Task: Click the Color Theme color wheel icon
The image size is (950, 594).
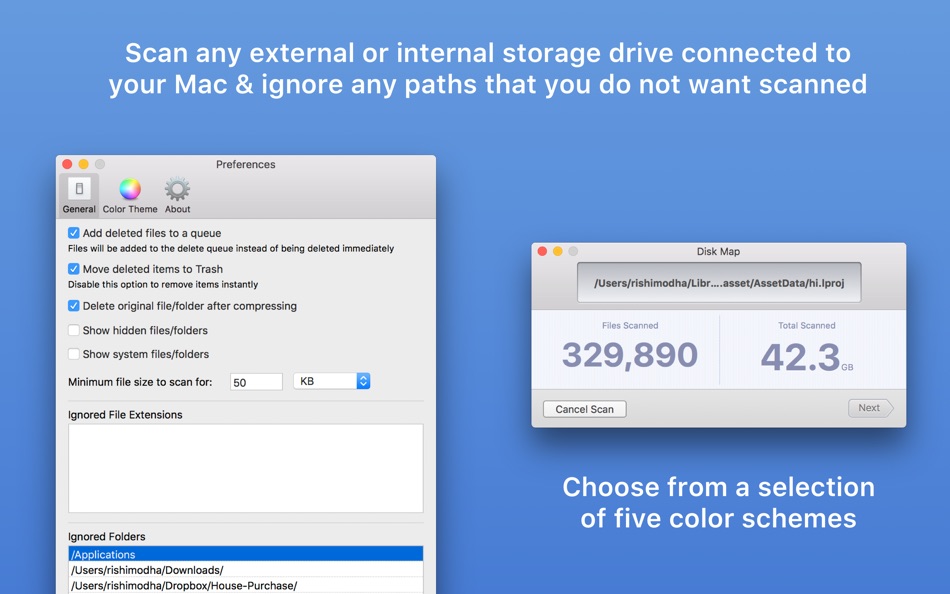Action: 130,189
